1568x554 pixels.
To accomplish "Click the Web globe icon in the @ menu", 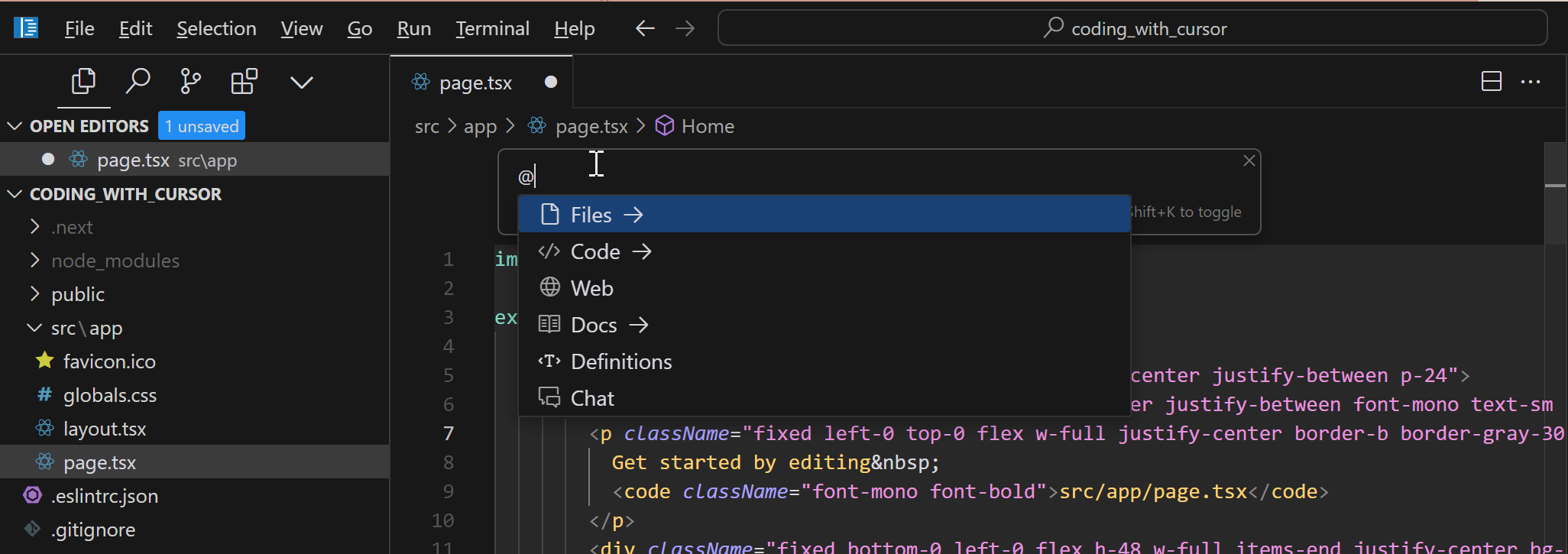I will tap(549, 287).
